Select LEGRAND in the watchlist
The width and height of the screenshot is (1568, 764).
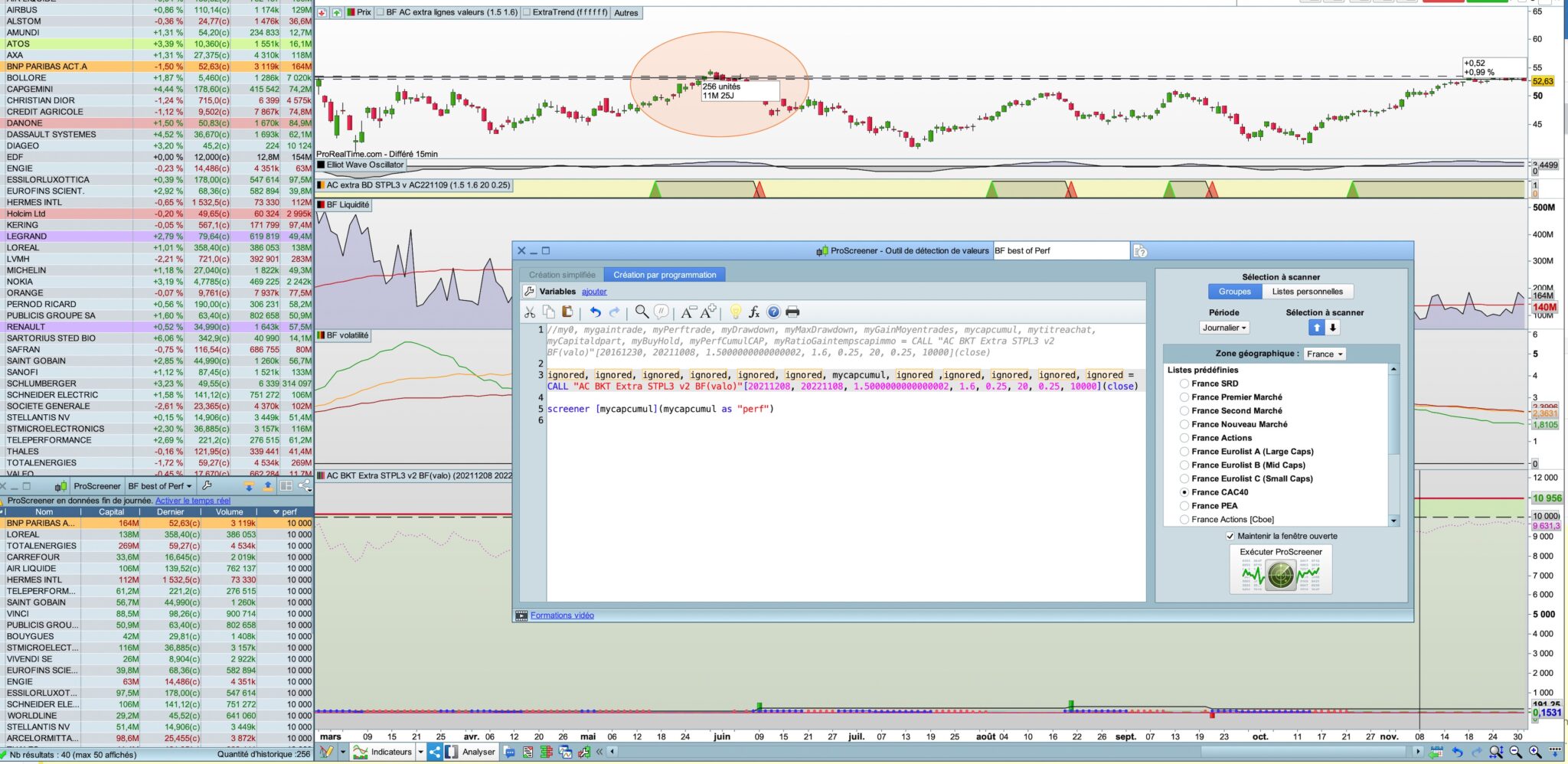(x=157, y=237)
